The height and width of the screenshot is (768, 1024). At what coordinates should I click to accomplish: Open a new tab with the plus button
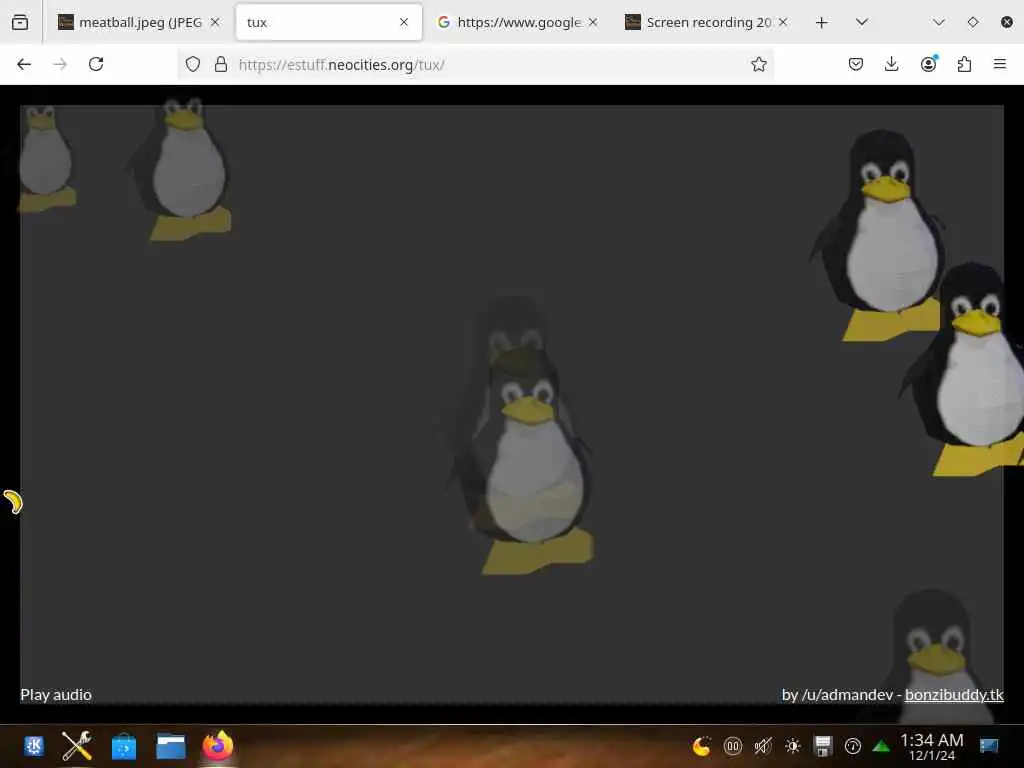[x=822, y=22]
